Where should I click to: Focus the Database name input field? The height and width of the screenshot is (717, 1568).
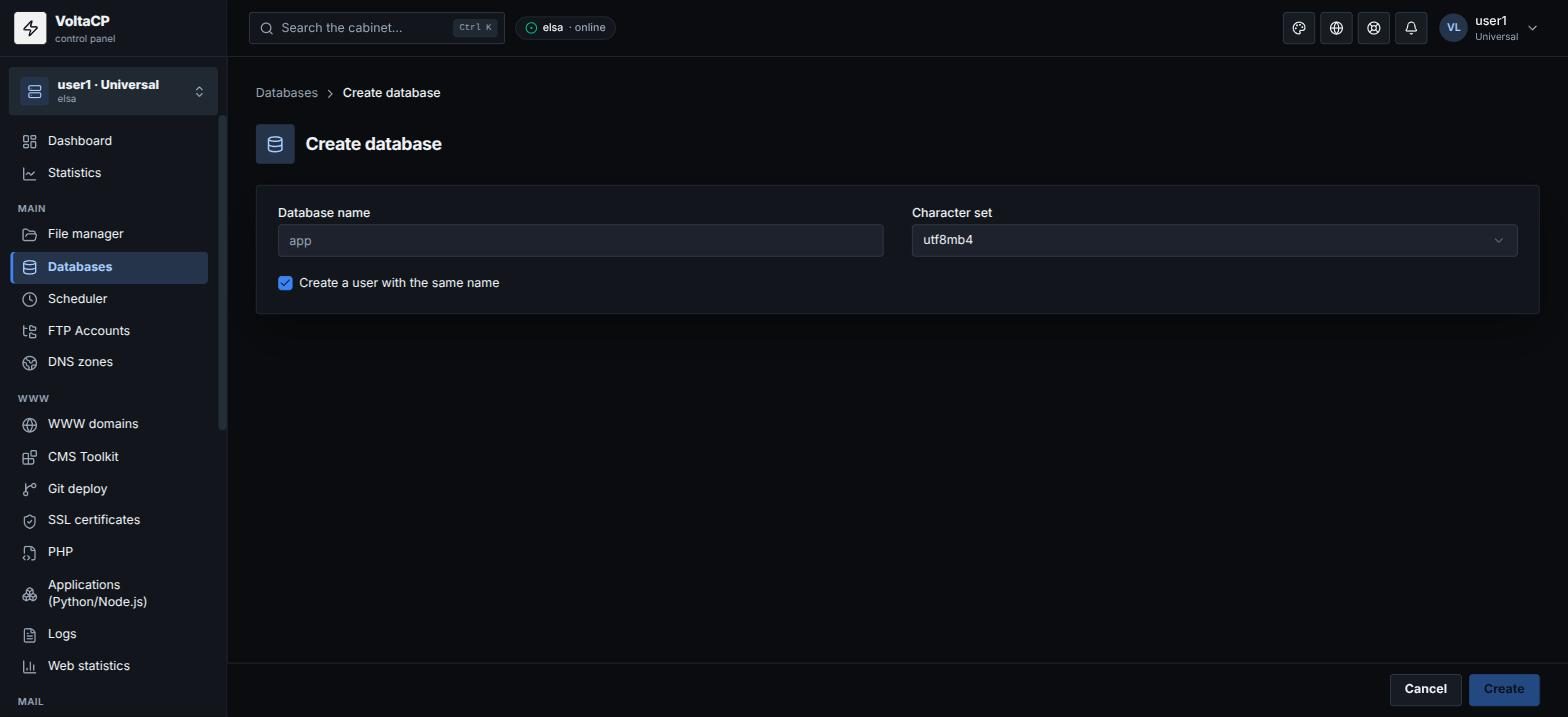tap(580, 240)
